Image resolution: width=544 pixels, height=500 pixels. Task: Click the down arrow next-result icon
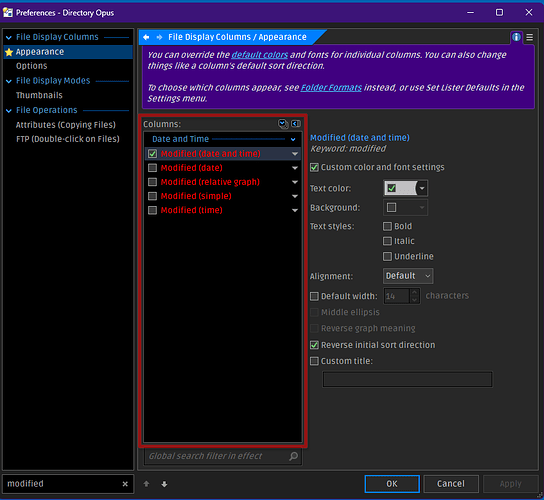coord(164,484)
